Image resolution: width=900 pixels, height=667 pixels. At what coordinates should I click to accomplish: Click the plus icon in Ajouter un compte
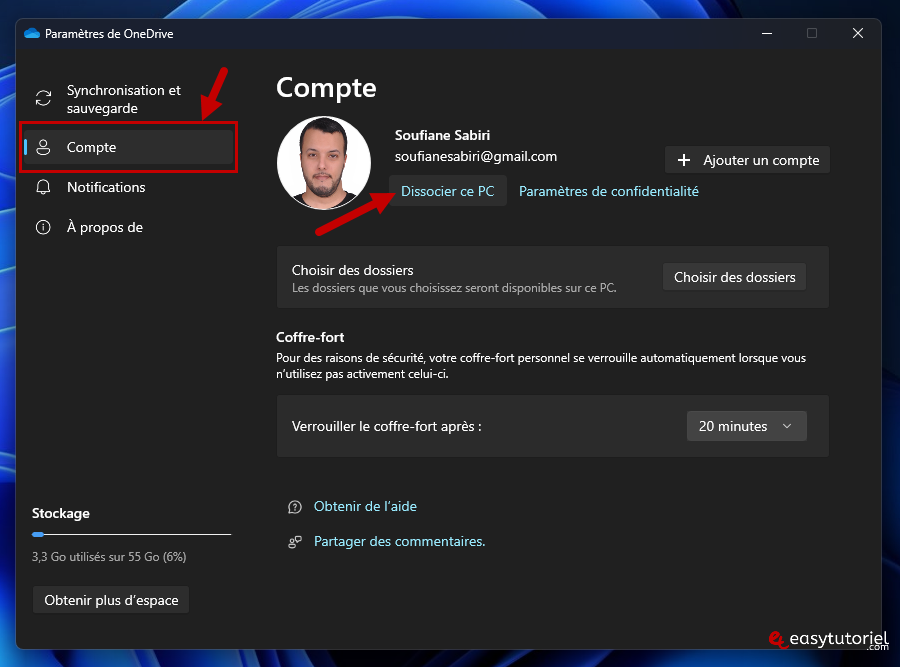point(684,160)
